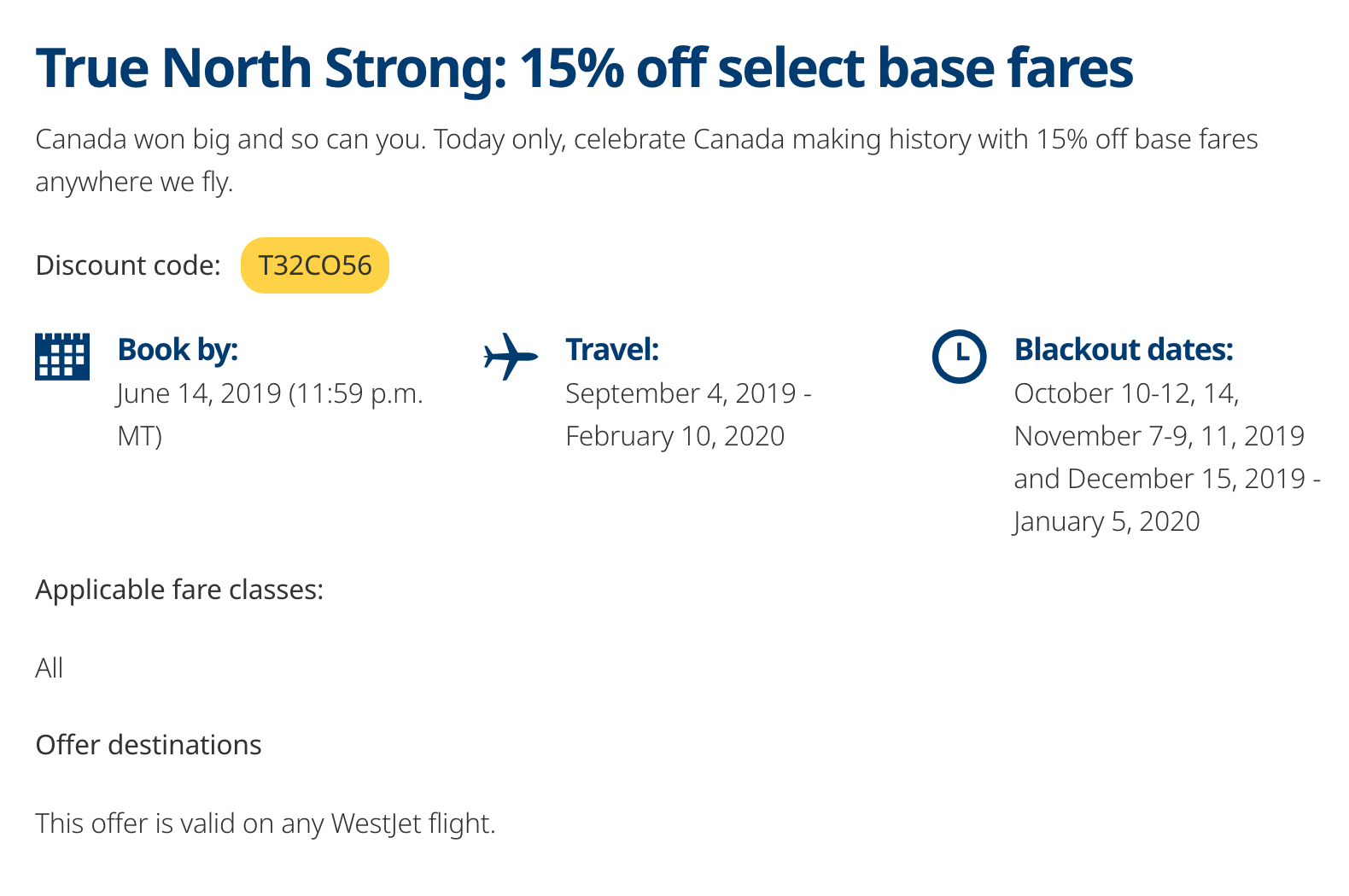
Task: Click the January 5, 2020 blackout end date
Action: pyautogui.click(x=1107, y=521)
